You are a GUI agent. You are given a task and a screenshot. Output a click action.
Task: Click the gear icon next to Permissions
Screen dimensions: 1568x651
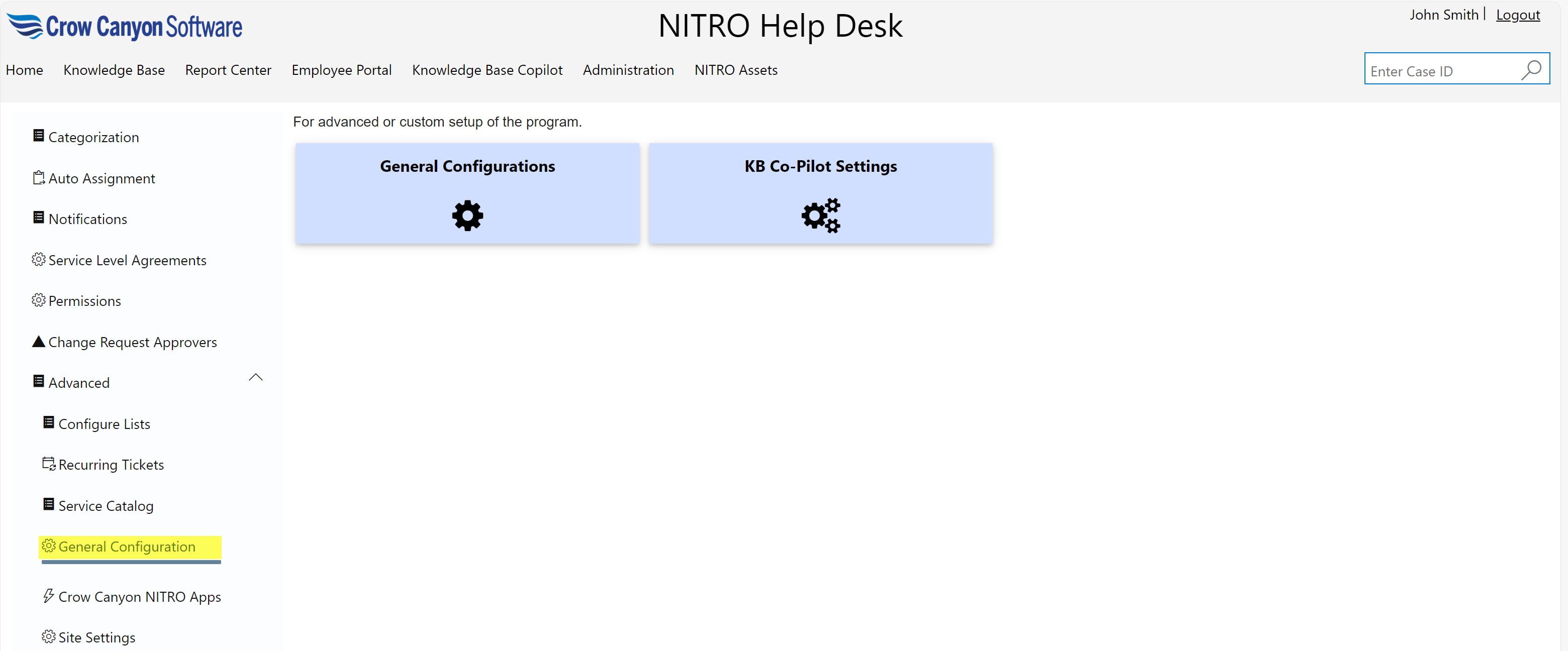tap(38, 300)
